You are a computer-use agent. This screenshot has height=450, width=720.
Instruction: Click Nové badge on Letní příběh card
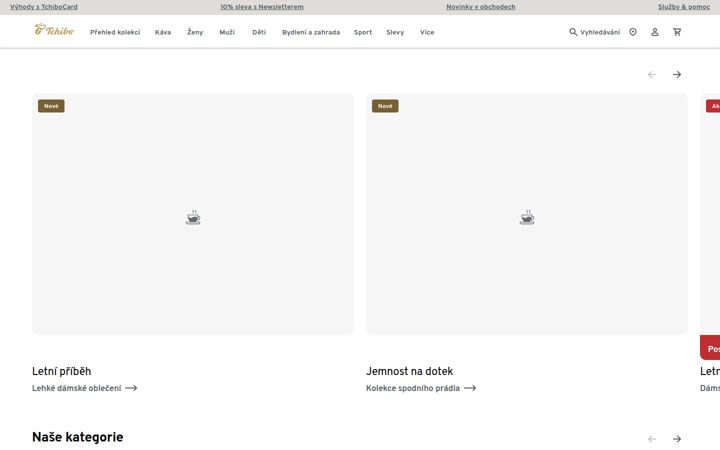pyautogui.click(x=51, y=106)
